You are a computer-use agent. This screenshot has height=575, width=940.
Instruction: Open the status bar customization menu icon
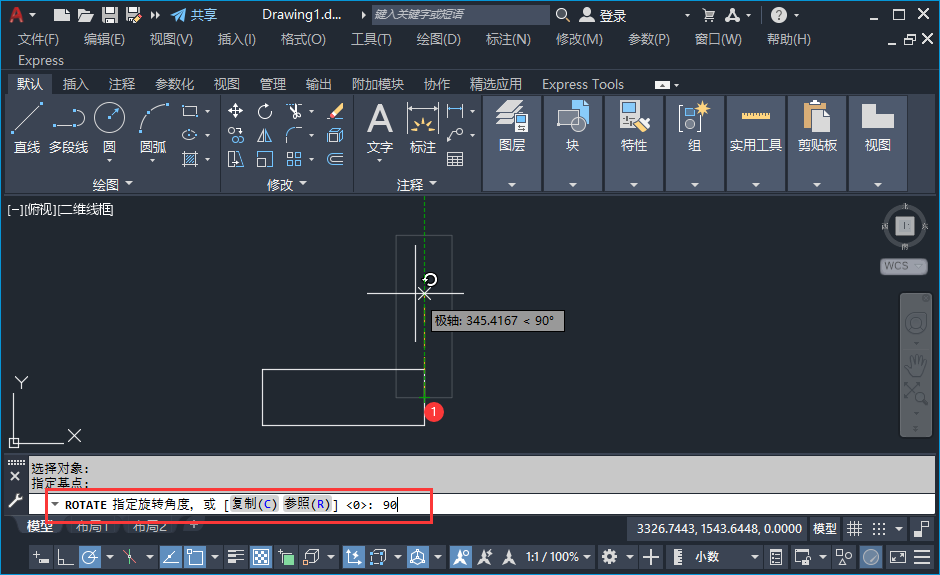[x=922, y=557]
